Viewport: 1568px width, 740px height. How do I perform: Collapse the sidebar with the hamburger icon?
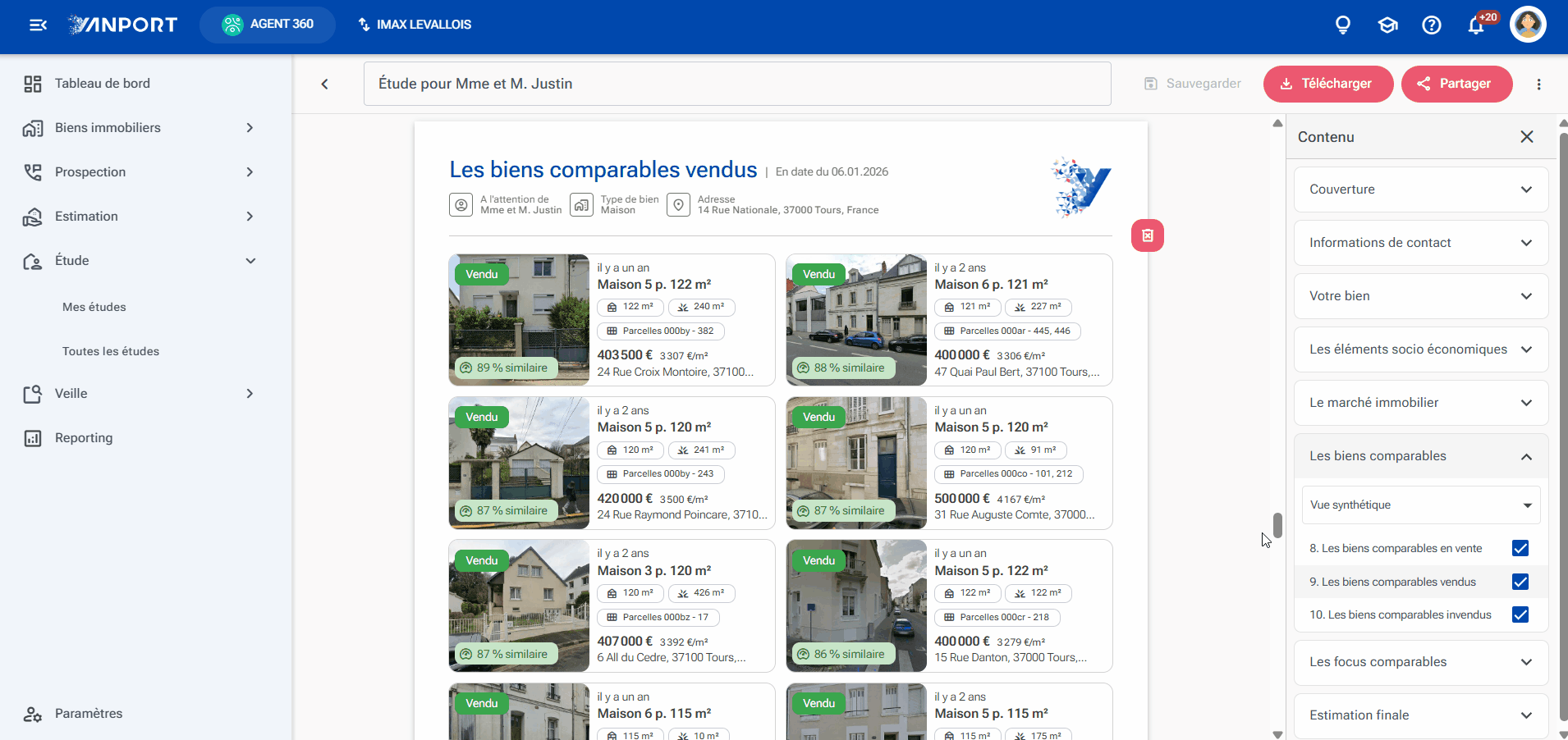click(38, 25)
